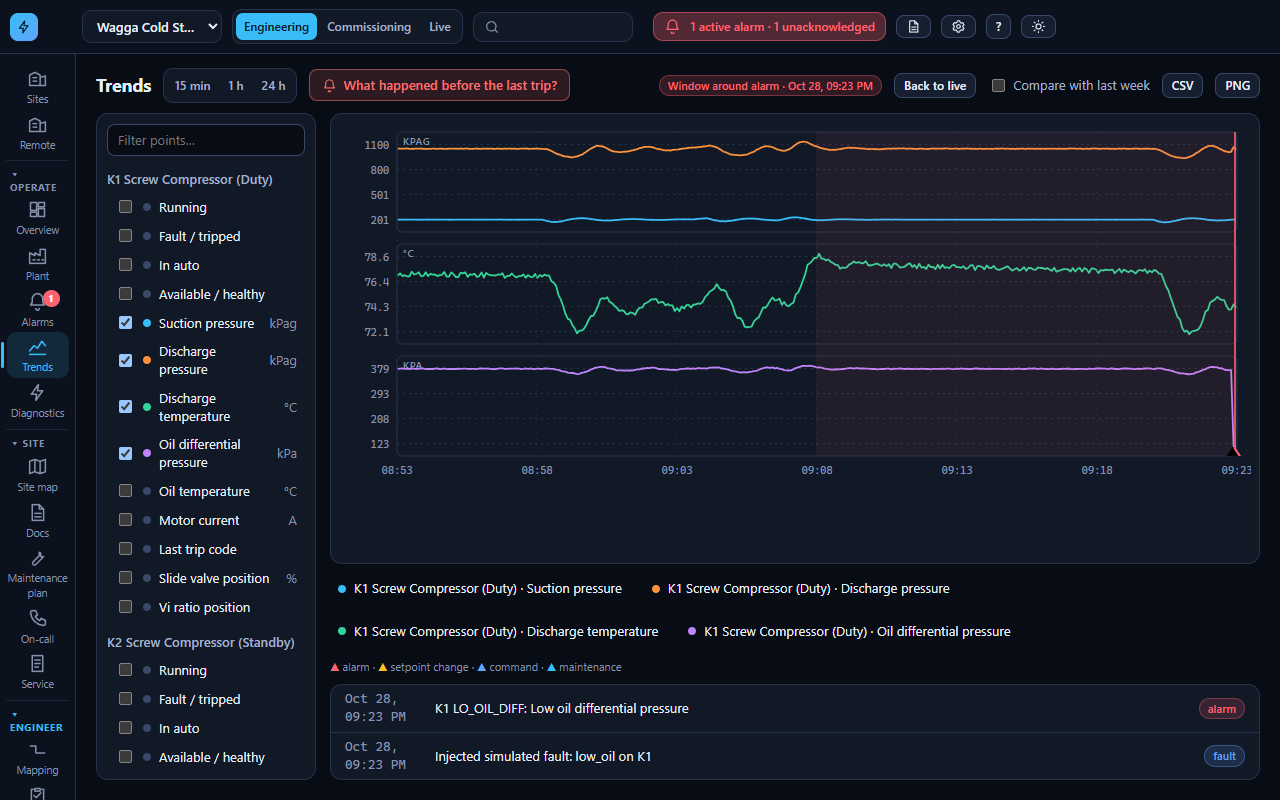Click What happened before the last trip
1280x800 pixels.
[440, 86]
